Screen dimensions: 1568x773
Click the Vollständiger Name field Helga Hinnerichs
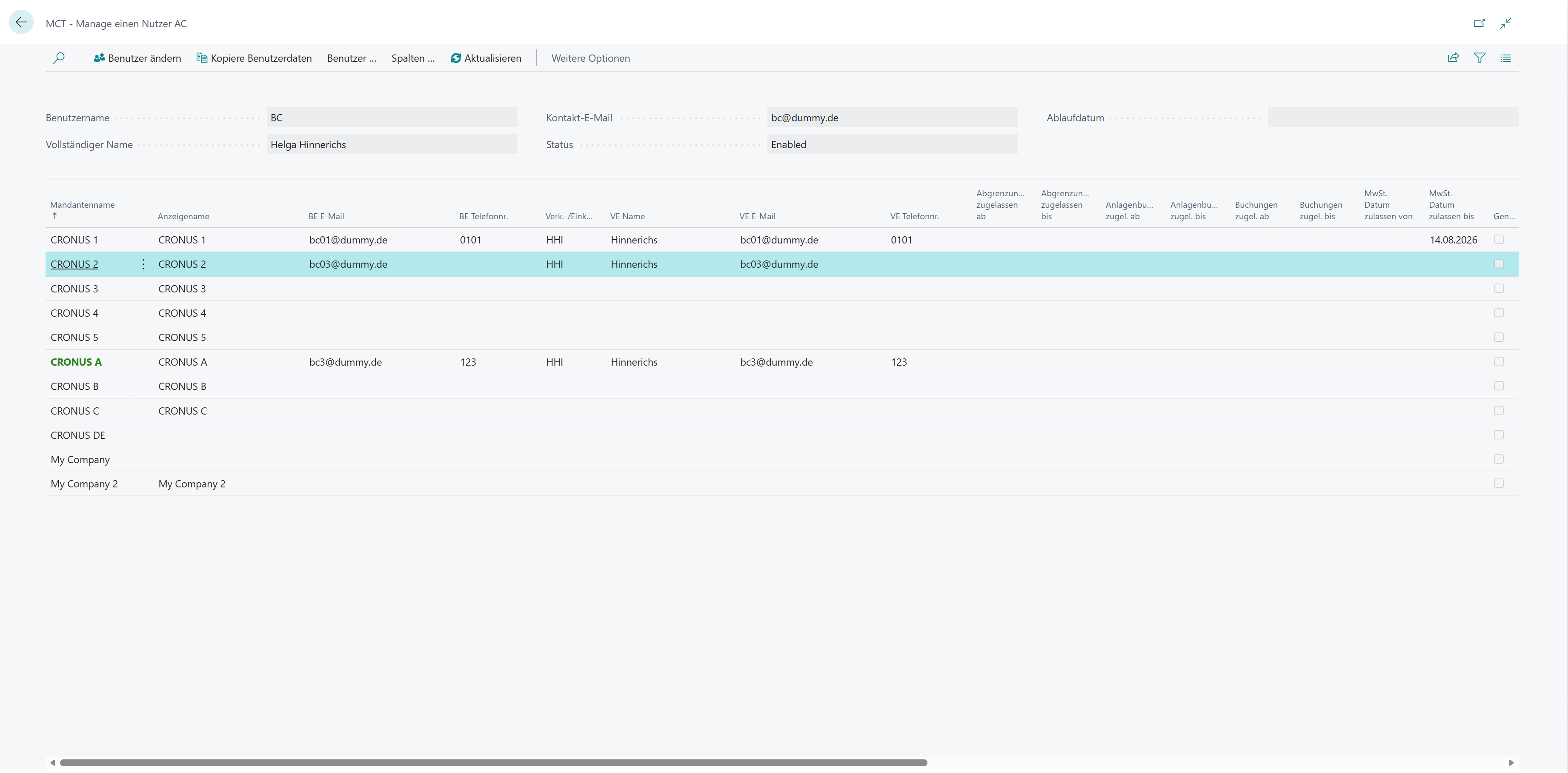[392, 144]
